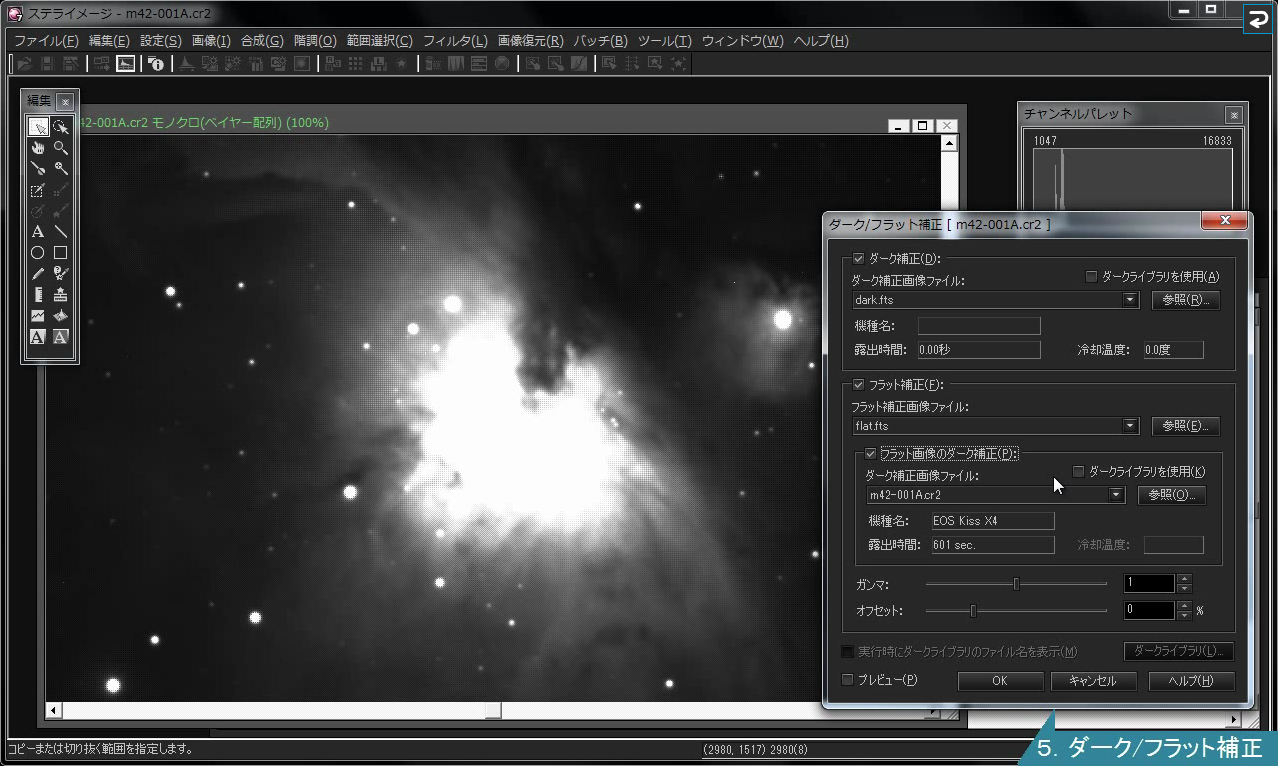The image size is (1278, 766).
Task: Select the pencil tool in the toolbox
Action: [x=38, y=274]
